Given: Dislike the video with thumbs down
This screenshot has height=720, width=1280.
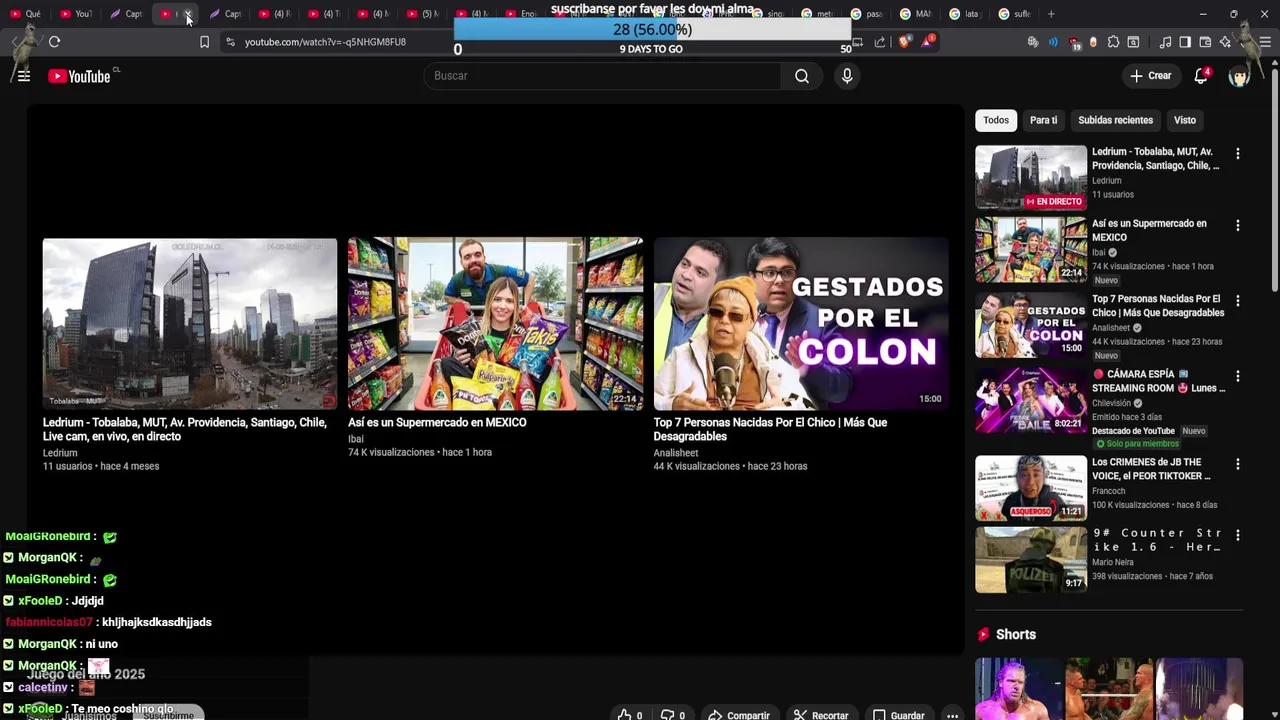Looking at the screenshot, I should click(673, 715).
